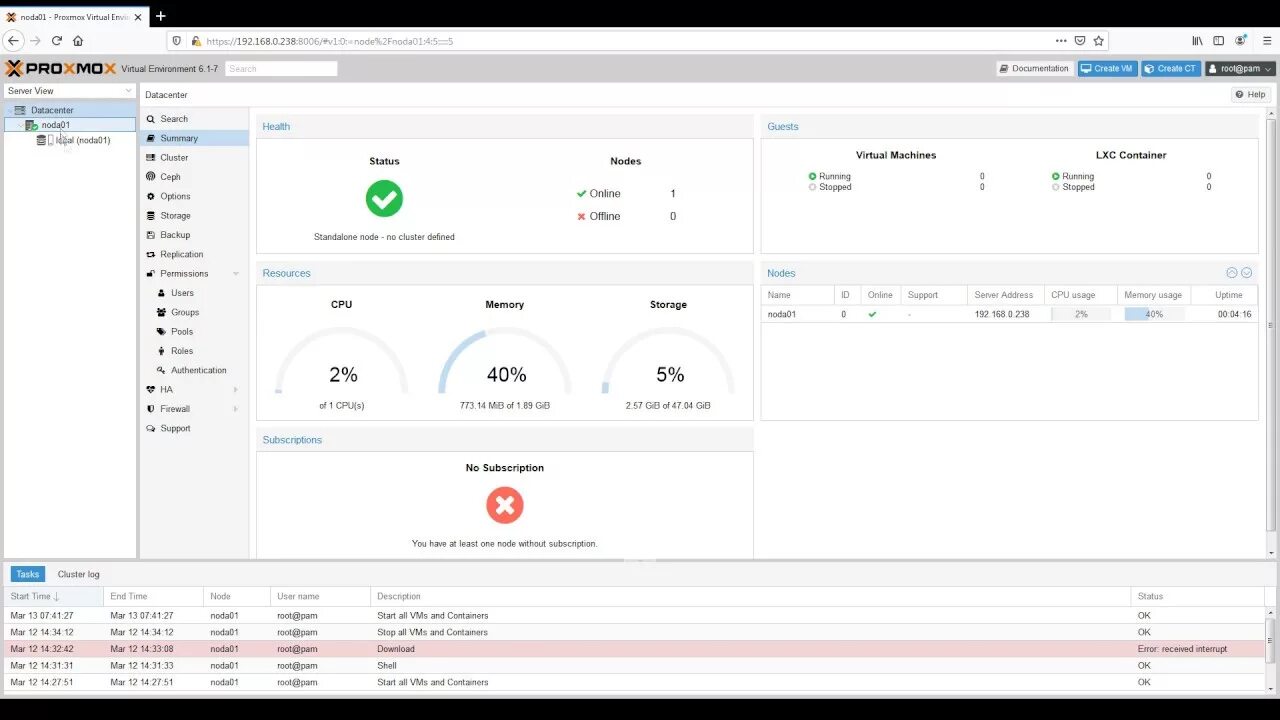Switch to the Cluster log tab
1280x720 pixels.
[78, 574]
